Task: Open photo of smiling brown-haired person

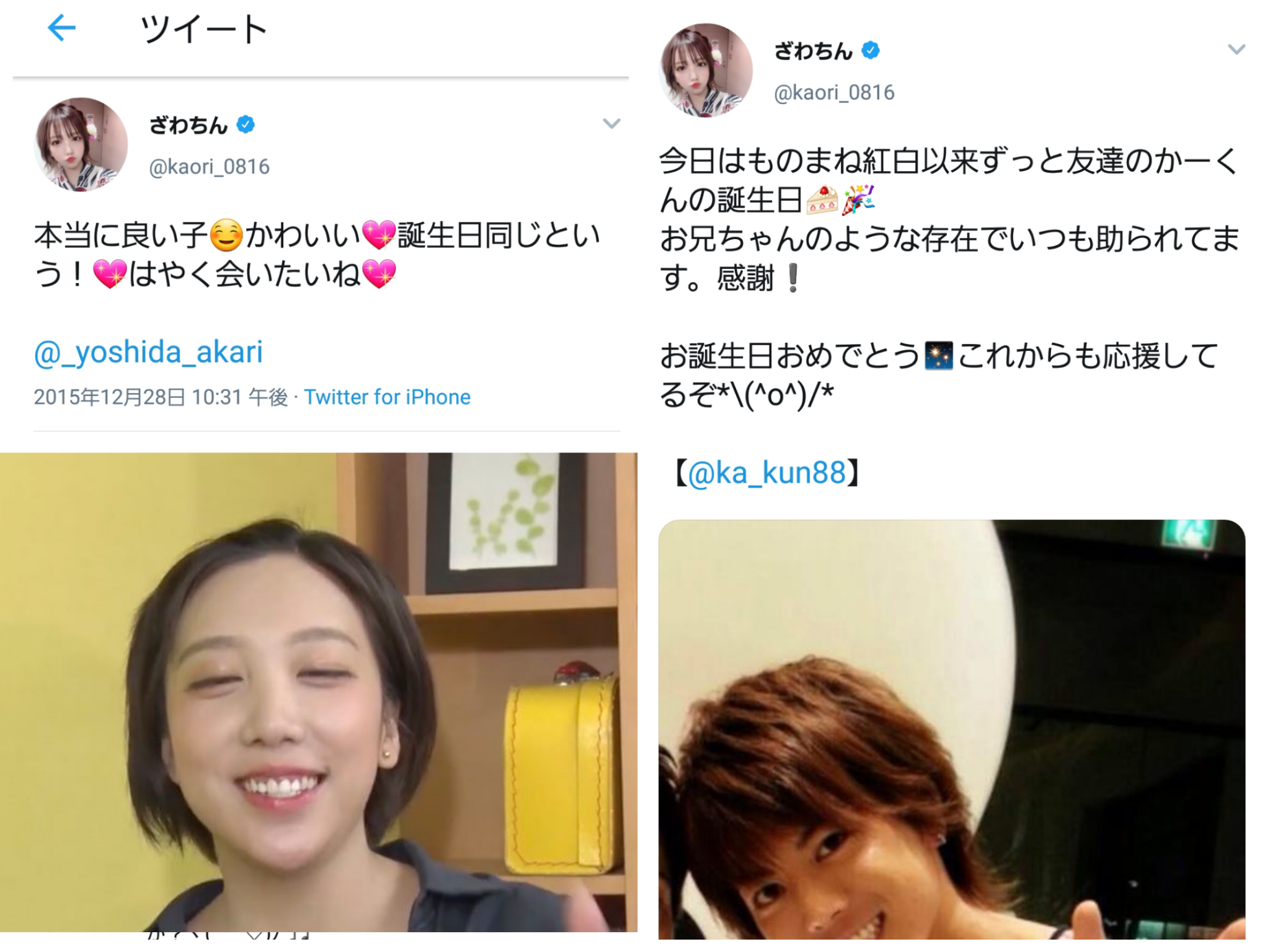Action: click(x=952, y=729)
